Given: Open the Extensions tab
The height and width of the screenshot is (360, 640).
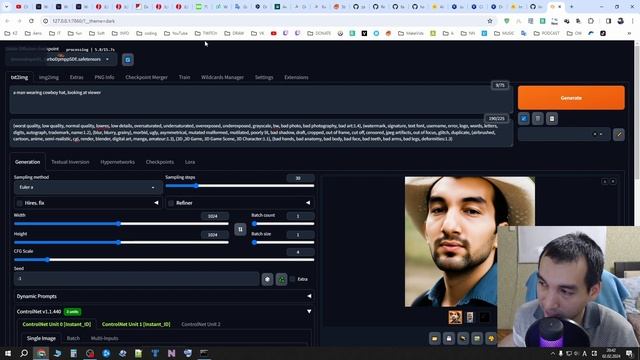Looking at the screenshot, I should click(x=296, y=77).
